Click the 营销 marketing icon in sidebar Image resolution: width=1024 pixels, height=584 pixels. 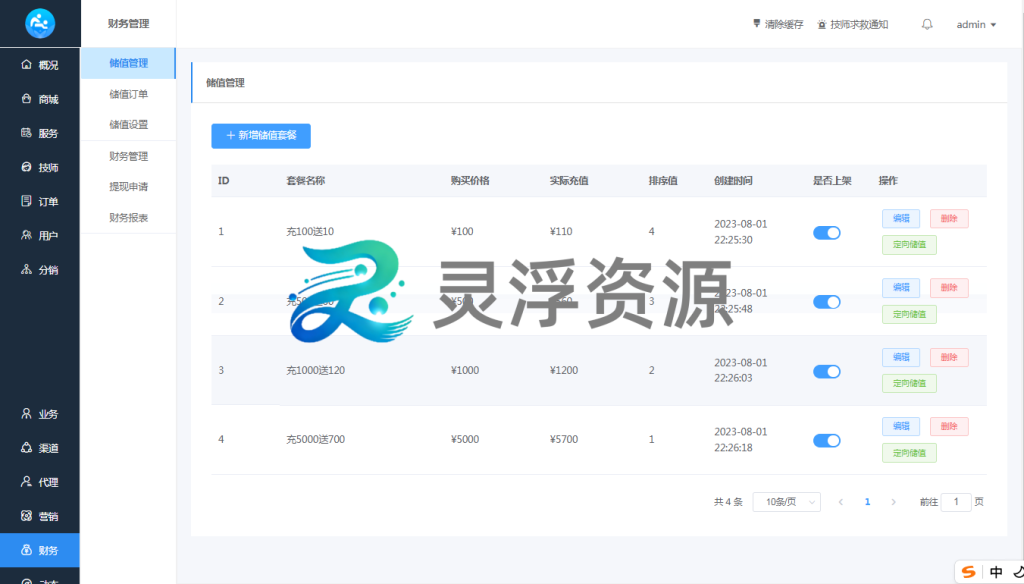click(26, 515)
